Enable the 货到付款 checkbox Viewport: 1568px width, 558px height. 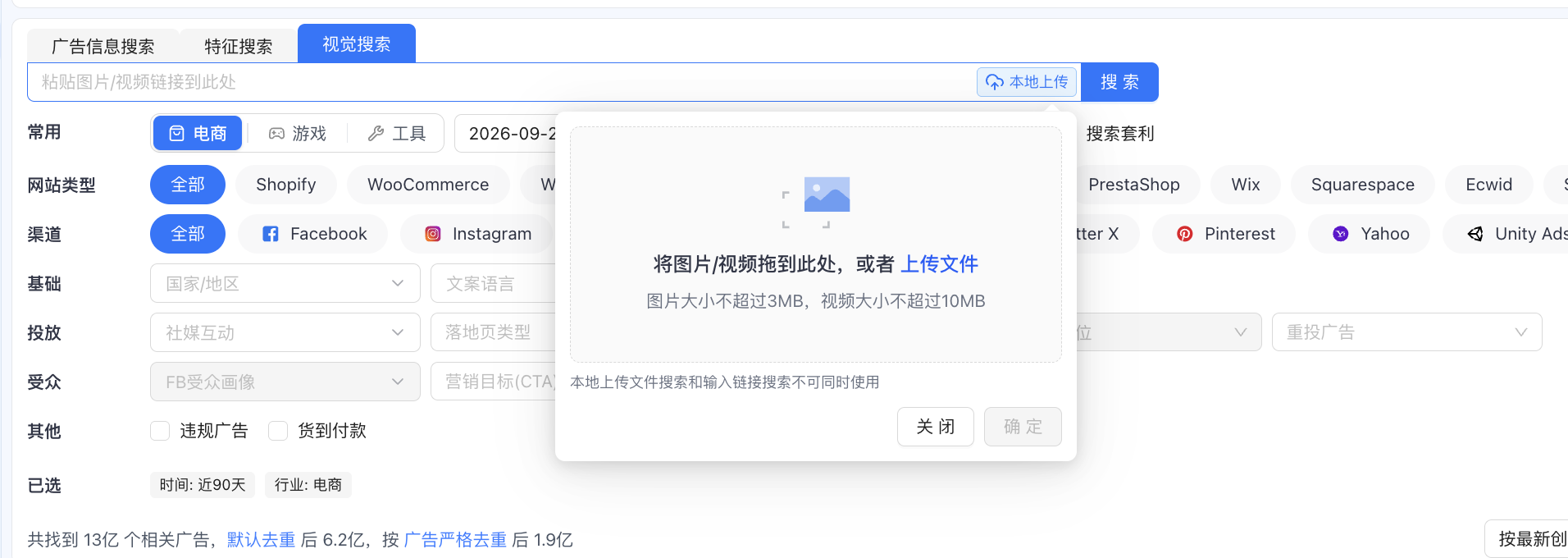[278, 431]
